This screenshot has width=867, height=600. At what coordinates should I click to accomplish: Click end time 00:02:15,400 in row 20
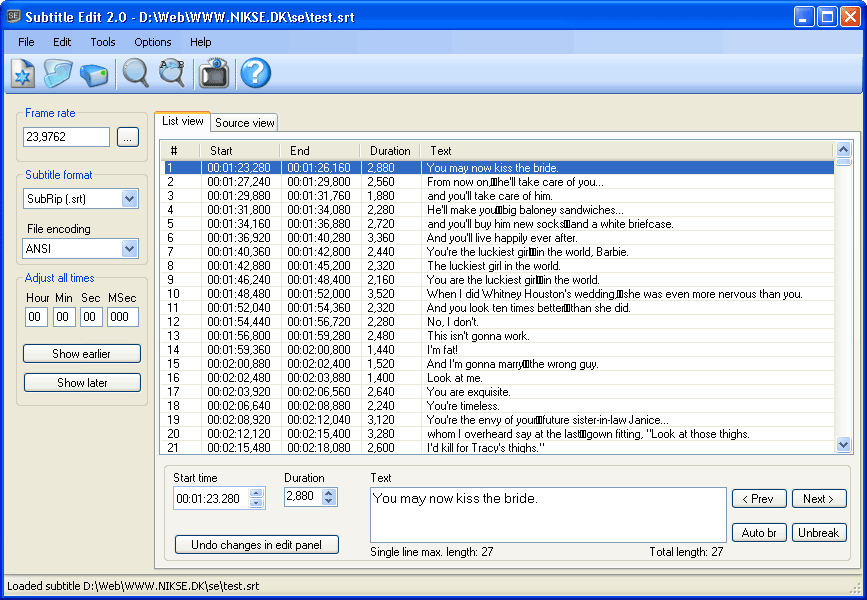click(x=319, y=434)
